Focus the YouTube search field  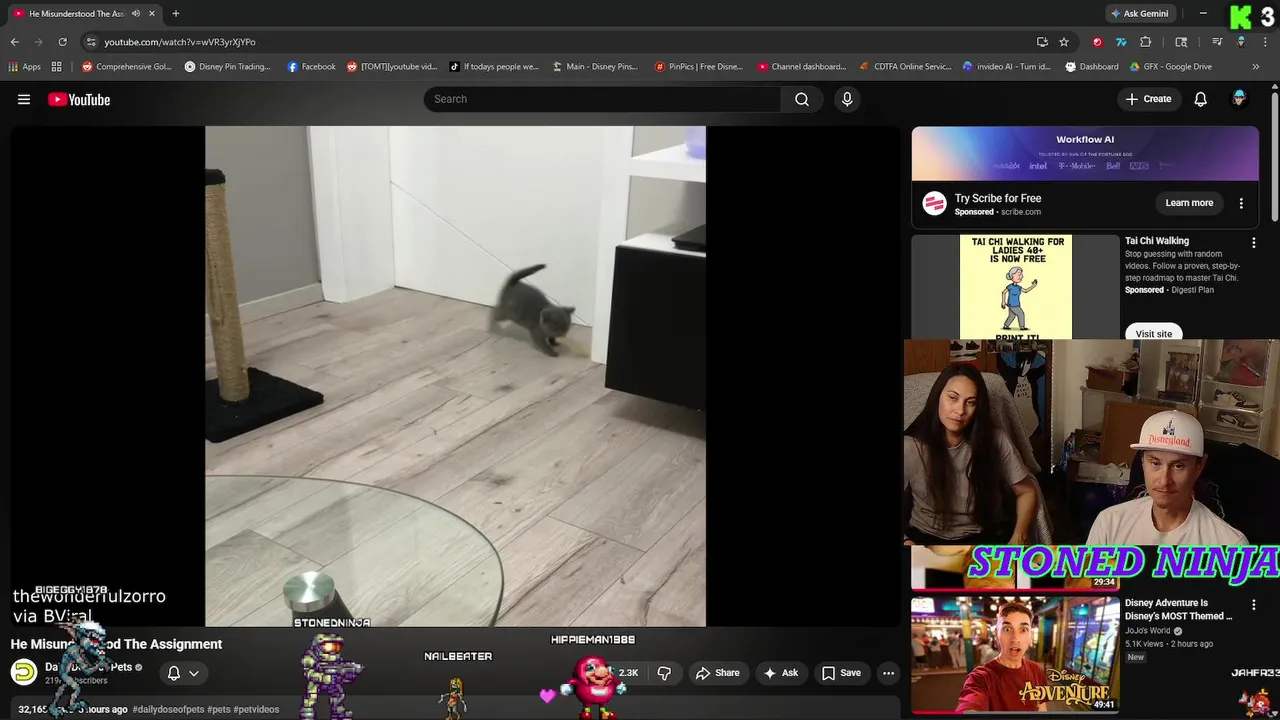[603, 99]
